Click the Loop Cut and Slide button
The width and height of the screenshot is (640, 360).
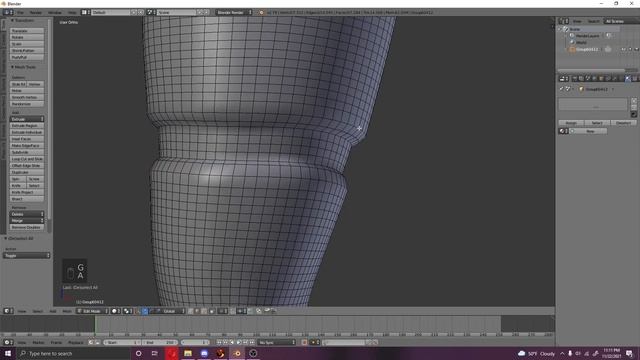[x=27, y=159]
